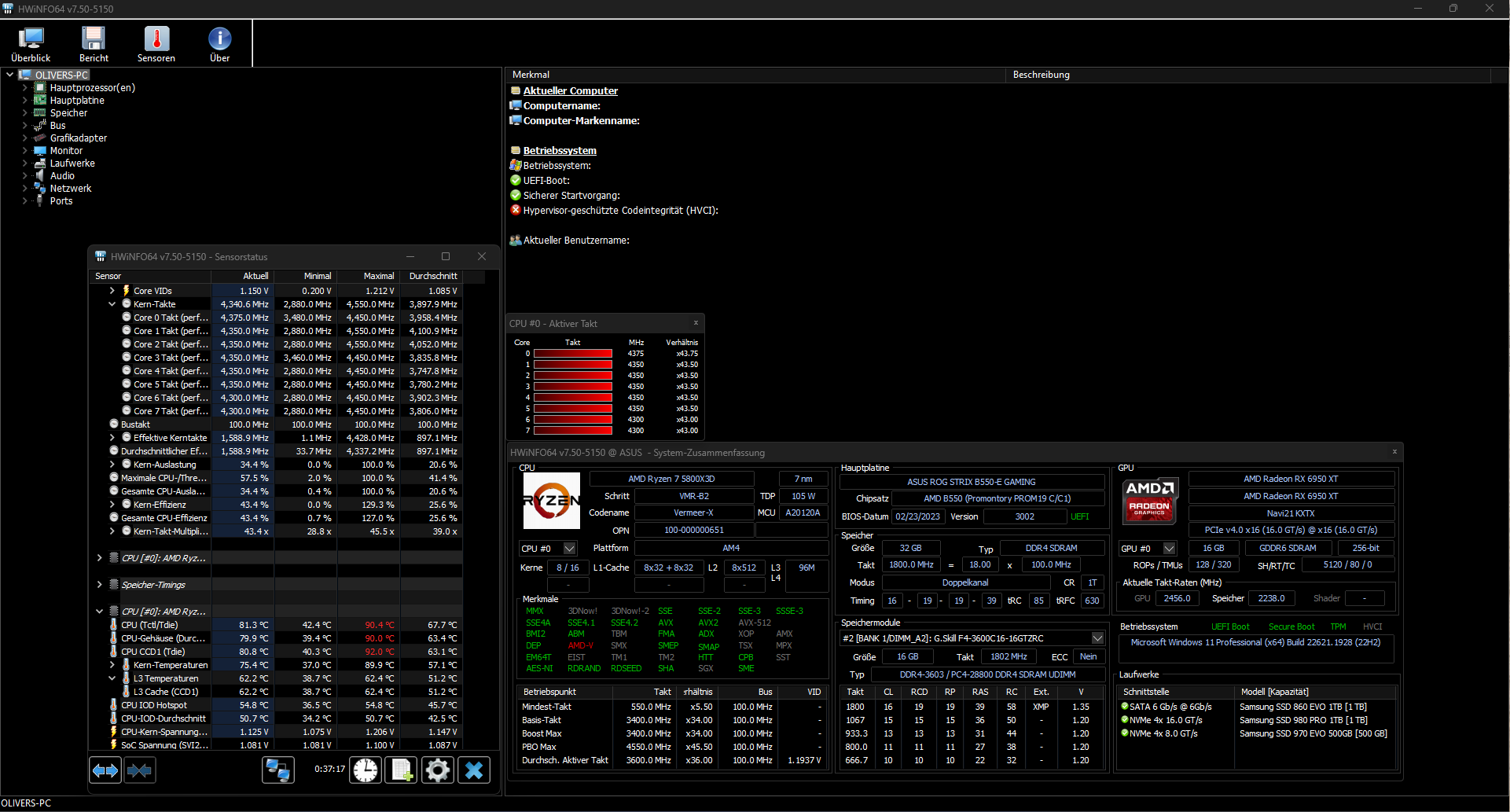
Task: Close the System-Zusammenfassung window
Action: click(1394, 452)
